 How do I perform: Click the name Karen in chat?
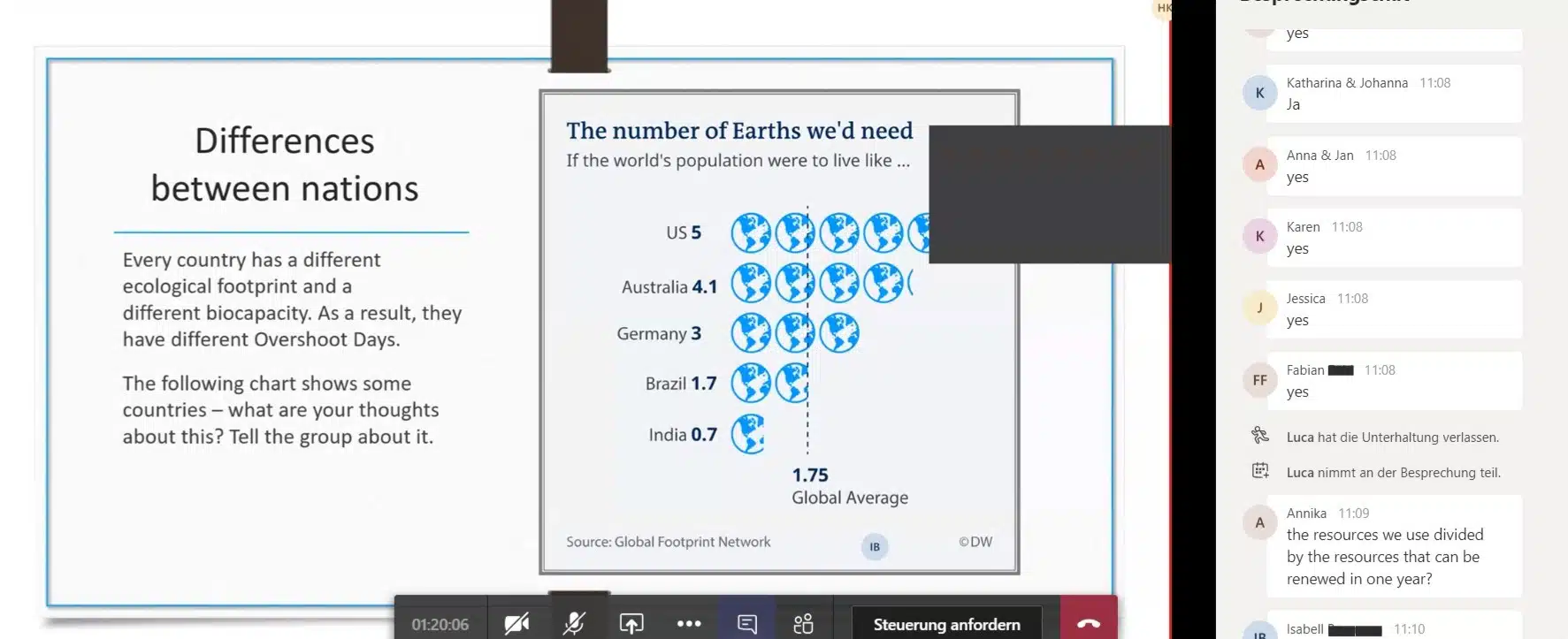[x=1303, y=227]
